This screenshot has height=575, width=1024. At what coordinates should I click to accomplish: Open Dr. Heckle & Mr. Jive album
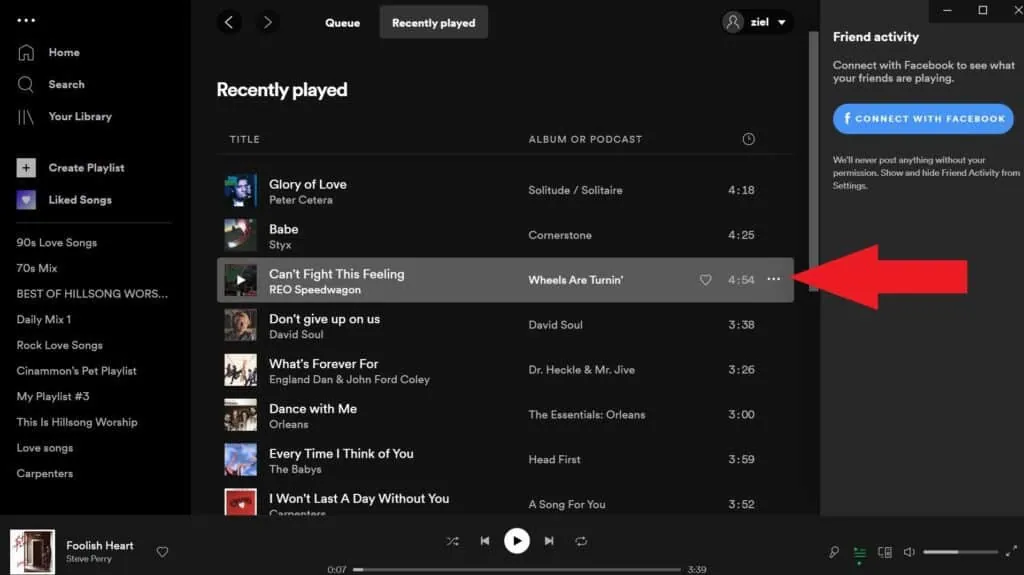[581, 370]
